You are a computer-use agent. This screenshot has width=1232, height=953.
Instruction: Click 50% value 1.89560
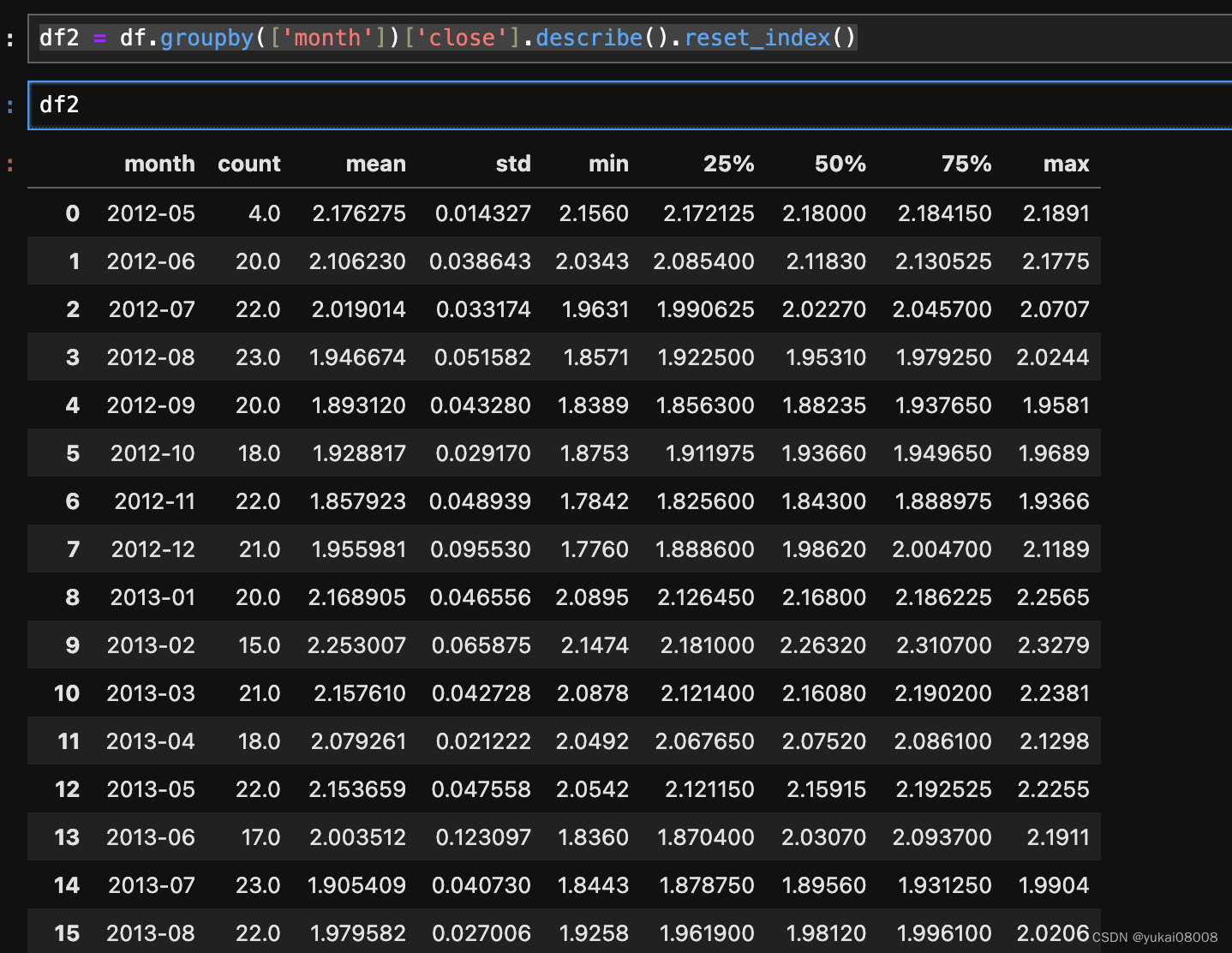pyautogui.click(x=826, y=885)
